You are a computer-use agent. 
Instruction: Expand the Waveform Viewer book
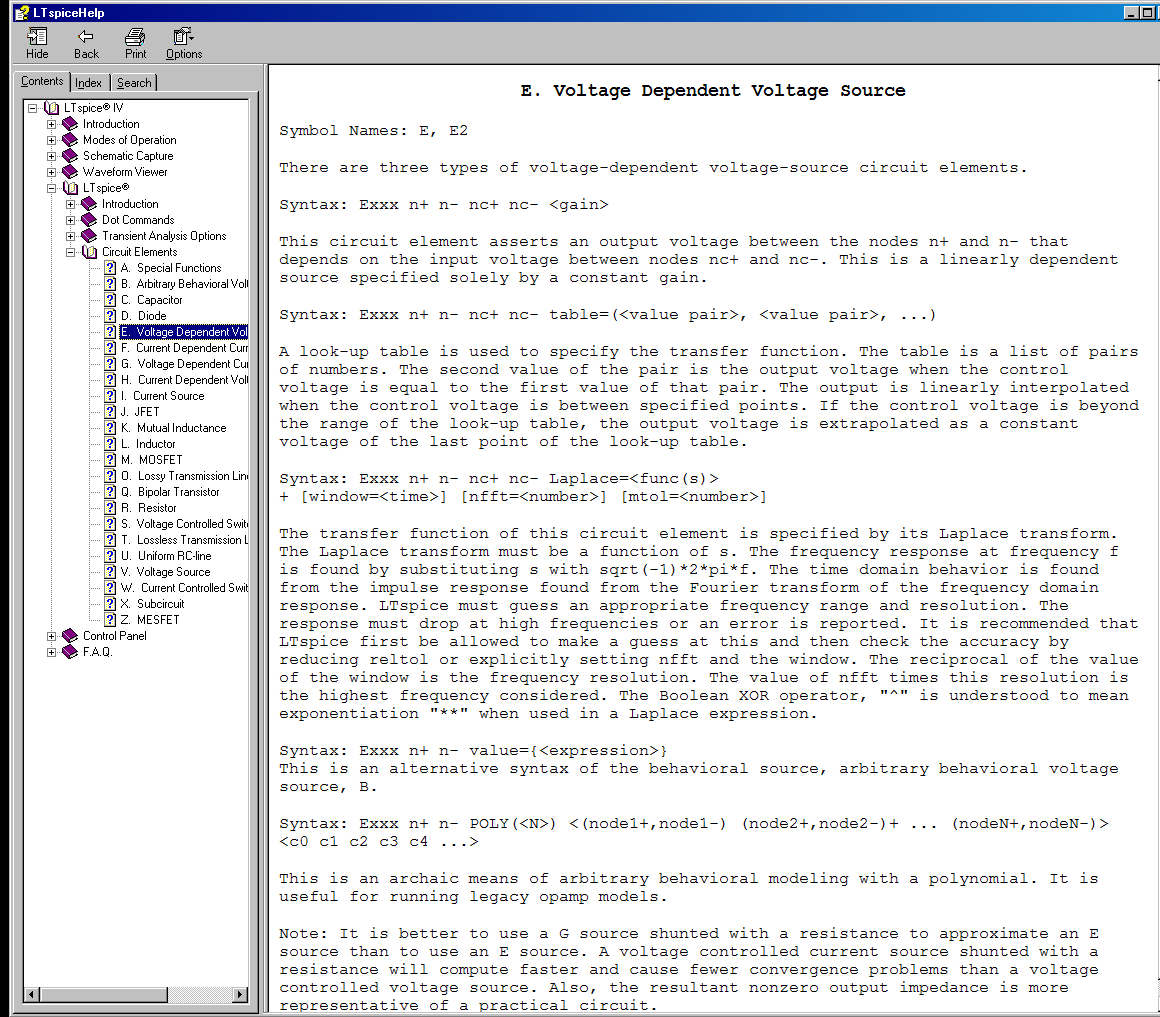pyautogui.click(x=52, y=172)
